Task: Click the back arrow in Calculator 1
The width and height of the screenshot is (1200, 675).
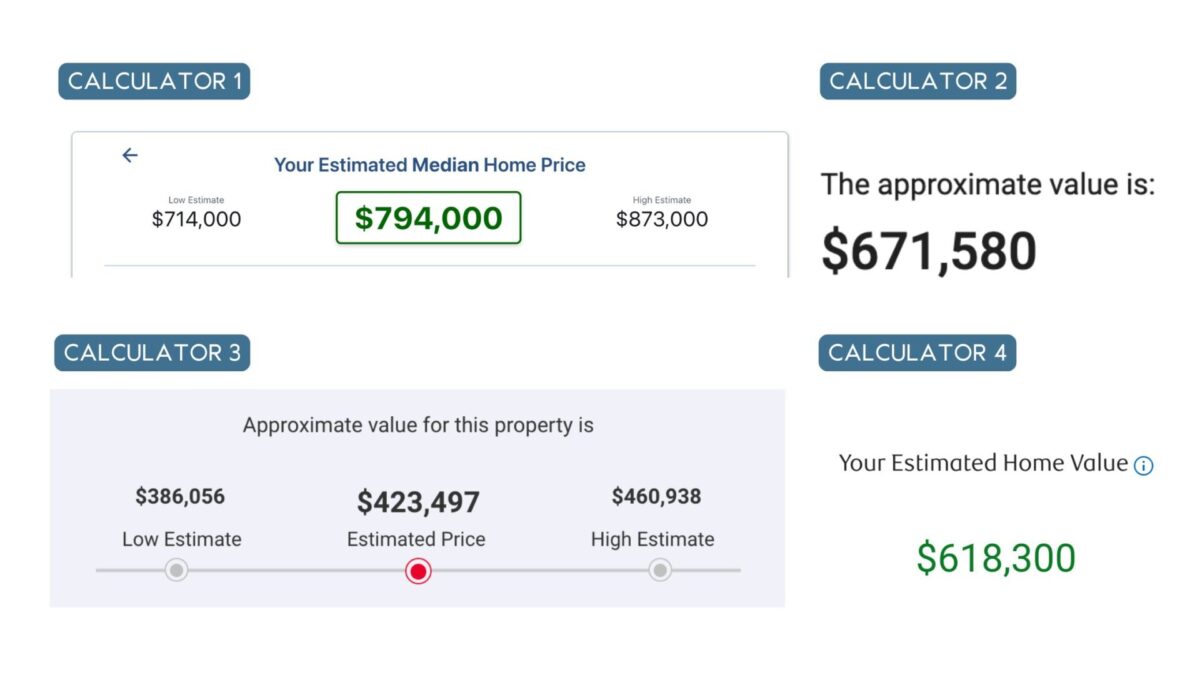Action: point(129,155)
